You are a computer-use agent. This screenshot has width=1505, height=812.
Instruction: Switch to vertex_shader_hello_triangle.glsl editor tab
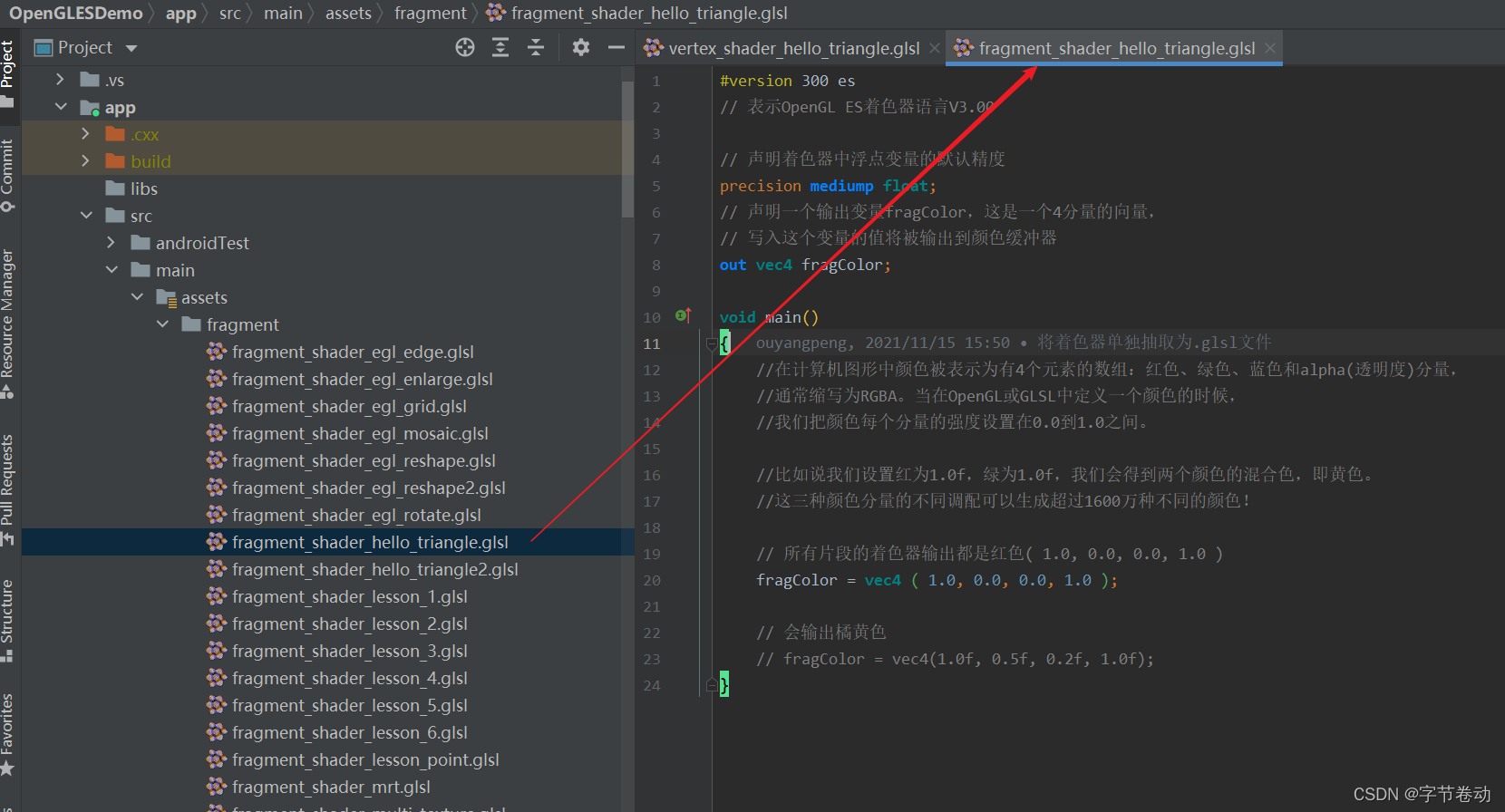(793, 48)
